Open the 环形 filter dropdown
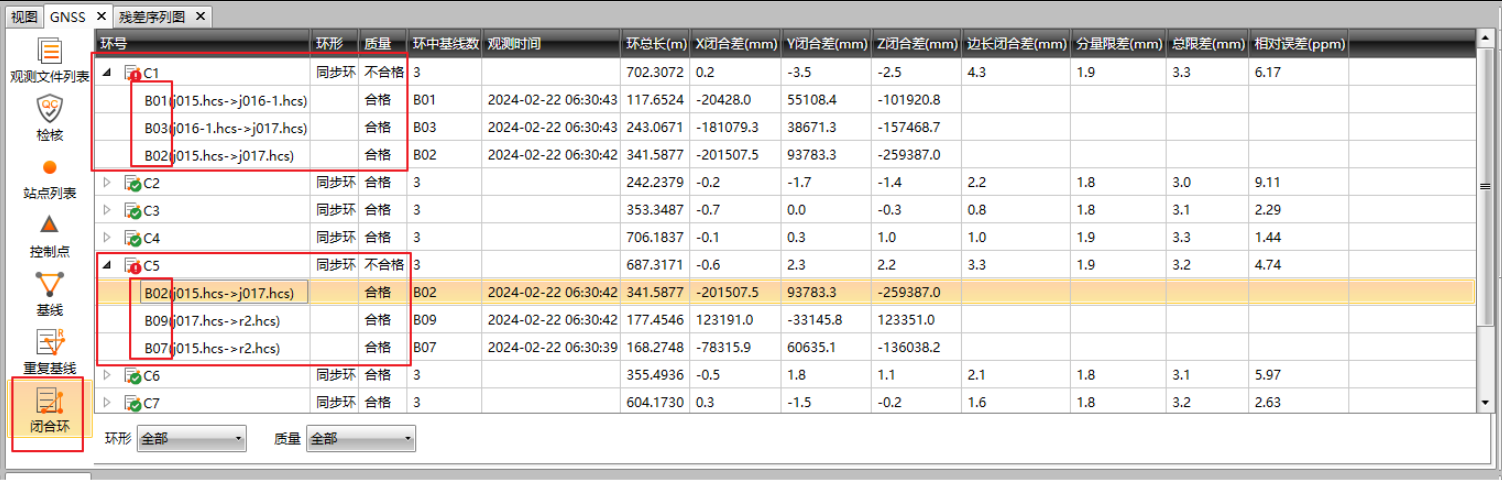Image resolution: width=1502 pixels, height=480 pixels. tap(191, 438)
